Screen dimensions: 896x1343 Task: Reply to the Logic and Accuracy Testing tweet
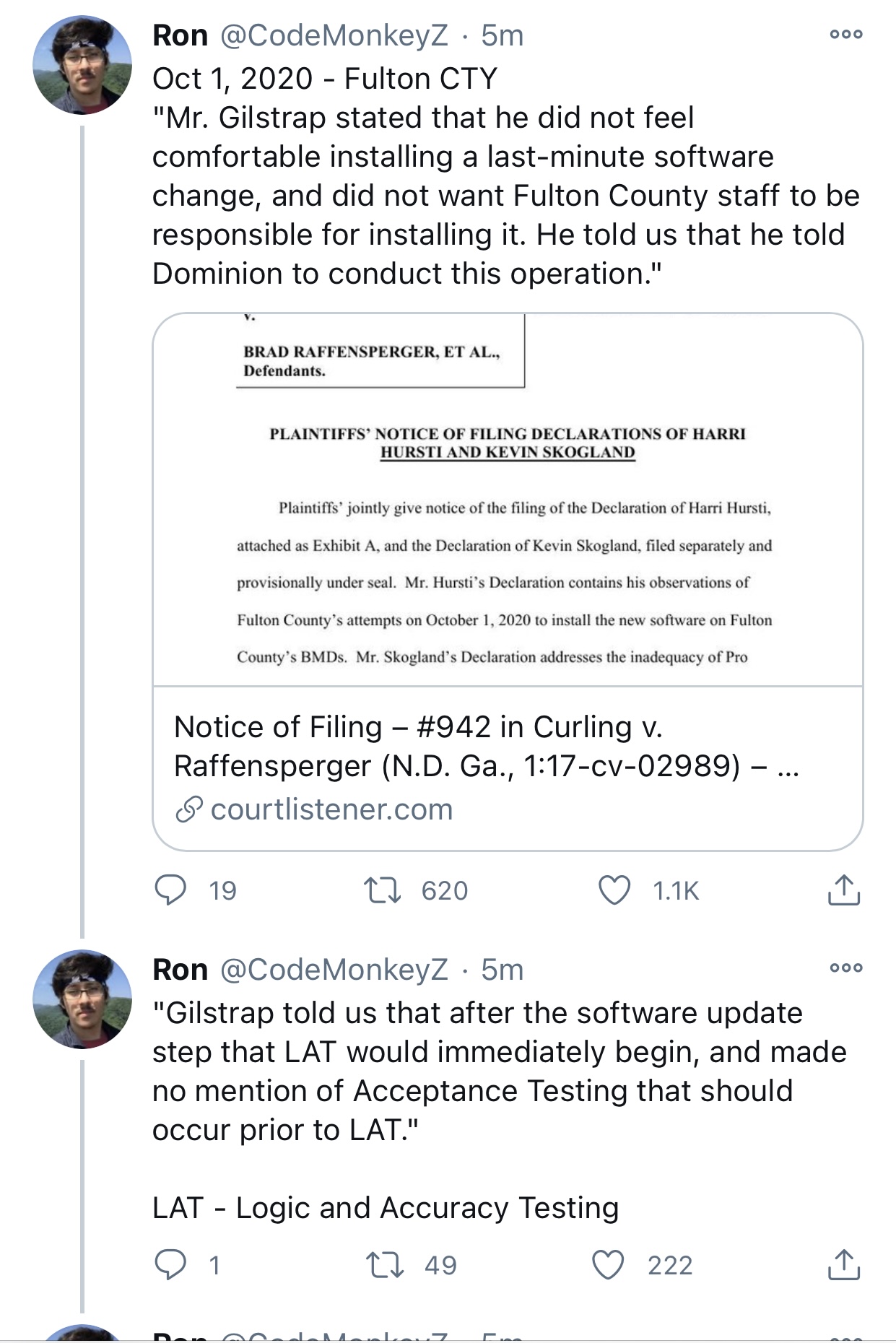[x=171, y=1265]
